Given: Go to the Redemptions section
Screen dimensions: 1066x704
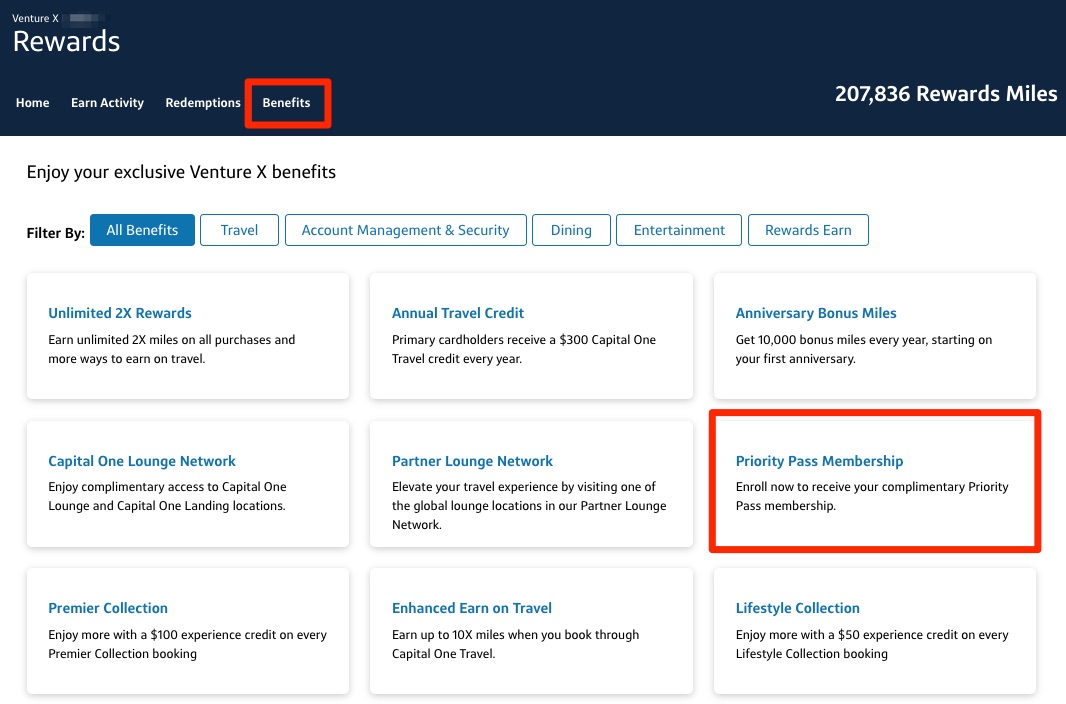Looking at the screenshot, I should click(203, 102).
